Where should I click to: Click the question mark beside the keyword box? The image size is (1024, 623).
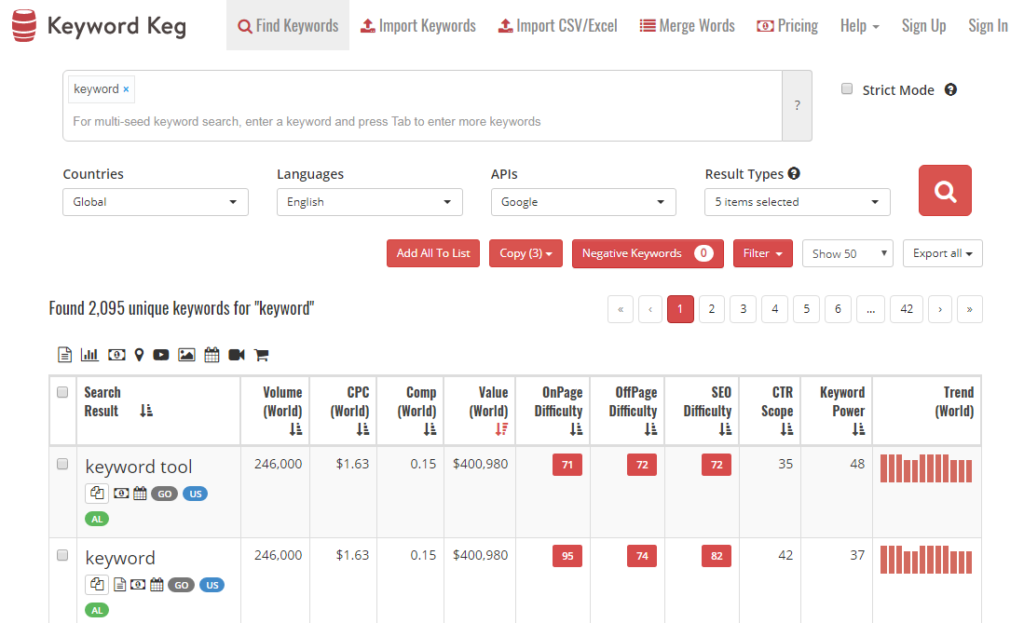[797, 105]
